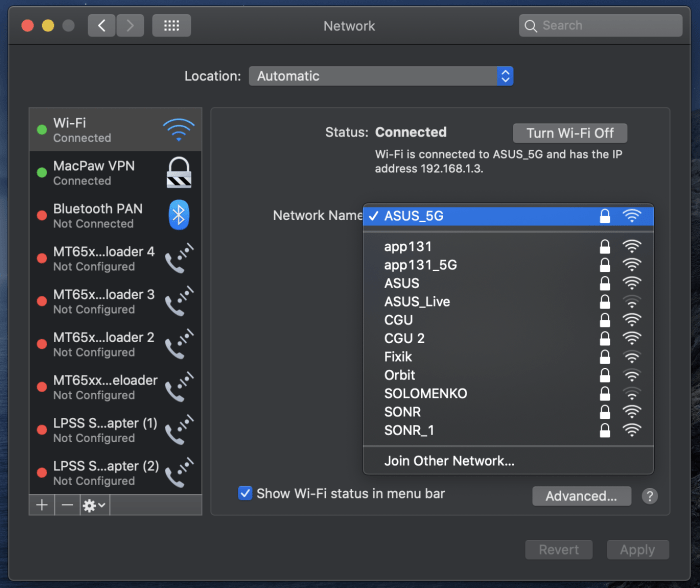This screenshot has width=700, height=588.
Task: Toggle Show Wi-Fi status in menu bar
Action: pyautogui.click(x=245, y=493)
